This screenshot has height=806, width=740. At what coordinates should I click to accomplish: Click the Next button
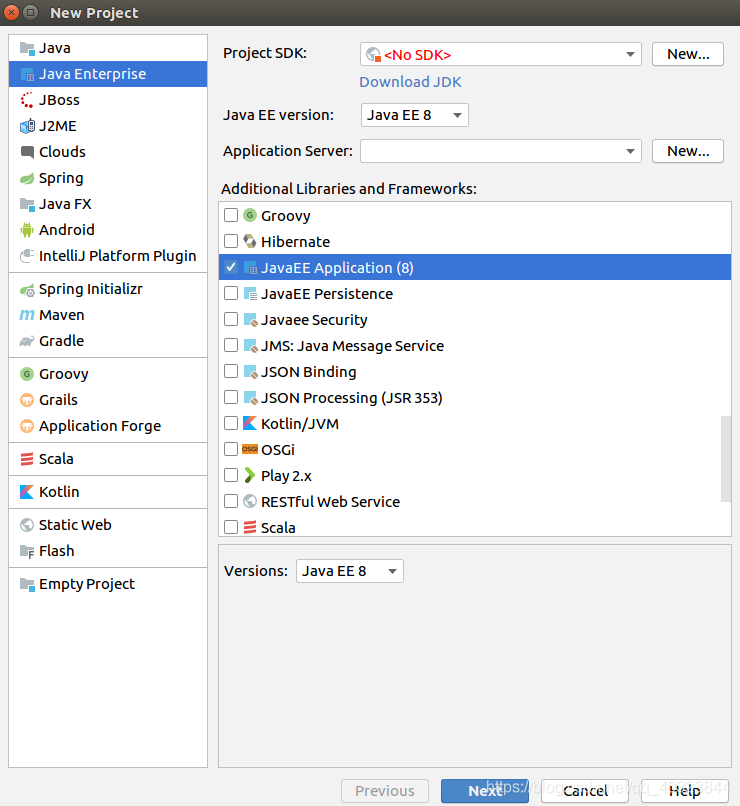(485, 791)
